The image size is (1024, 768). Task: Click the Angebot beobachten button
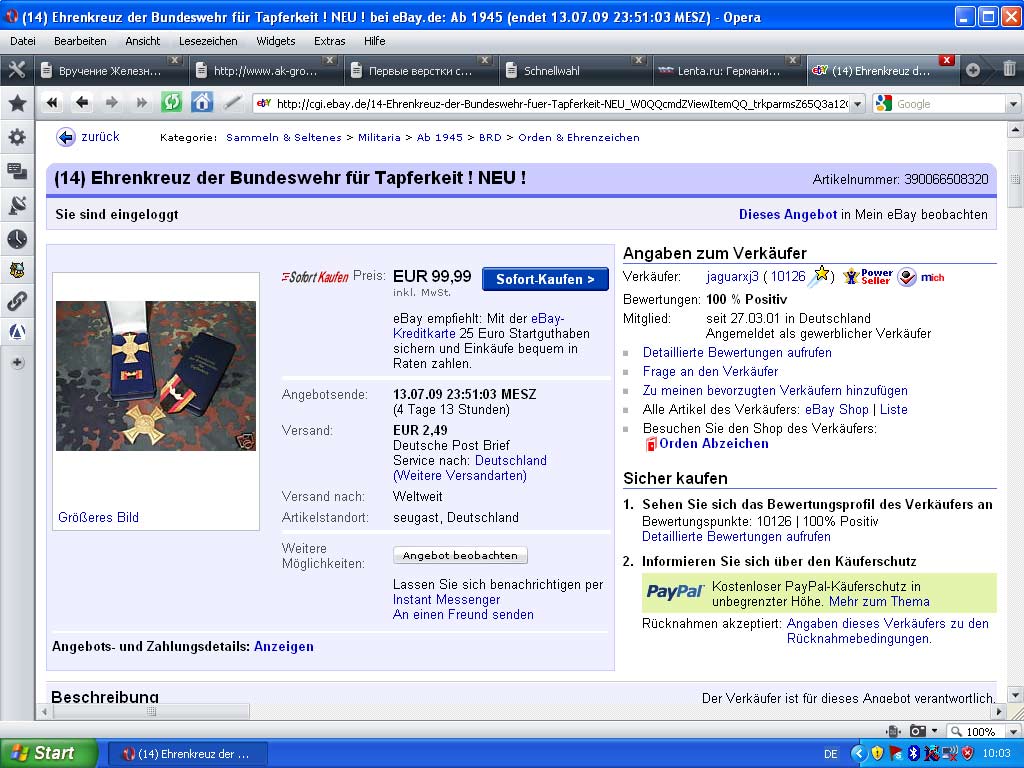tap(460, 555)
